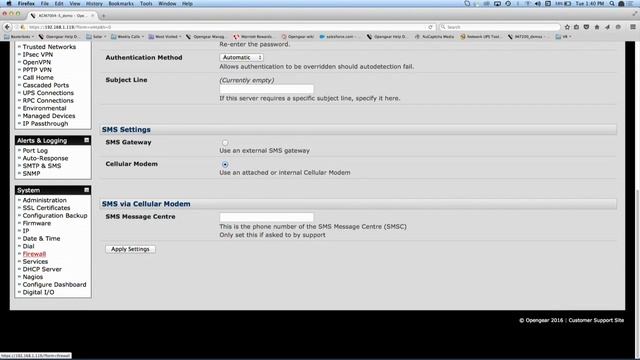Open the RPC Connections link
Image resolution: width=640 pixels, height=360 pixels.
pos(48,100)
